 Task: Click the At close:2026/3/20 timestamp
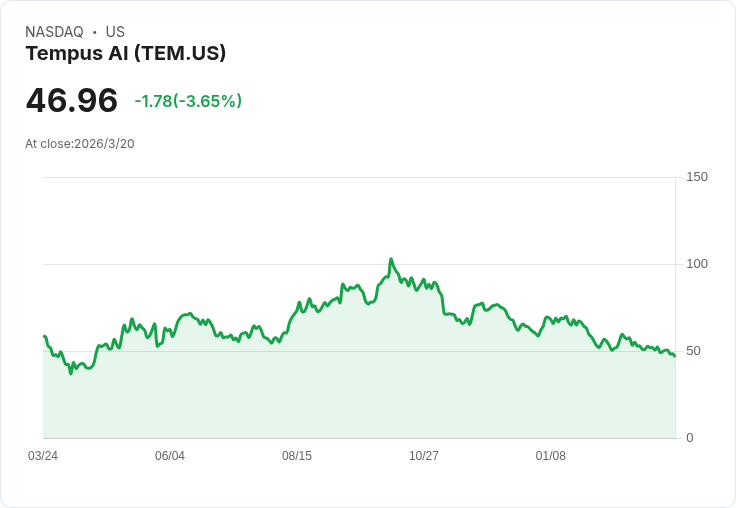coord(80,144)
